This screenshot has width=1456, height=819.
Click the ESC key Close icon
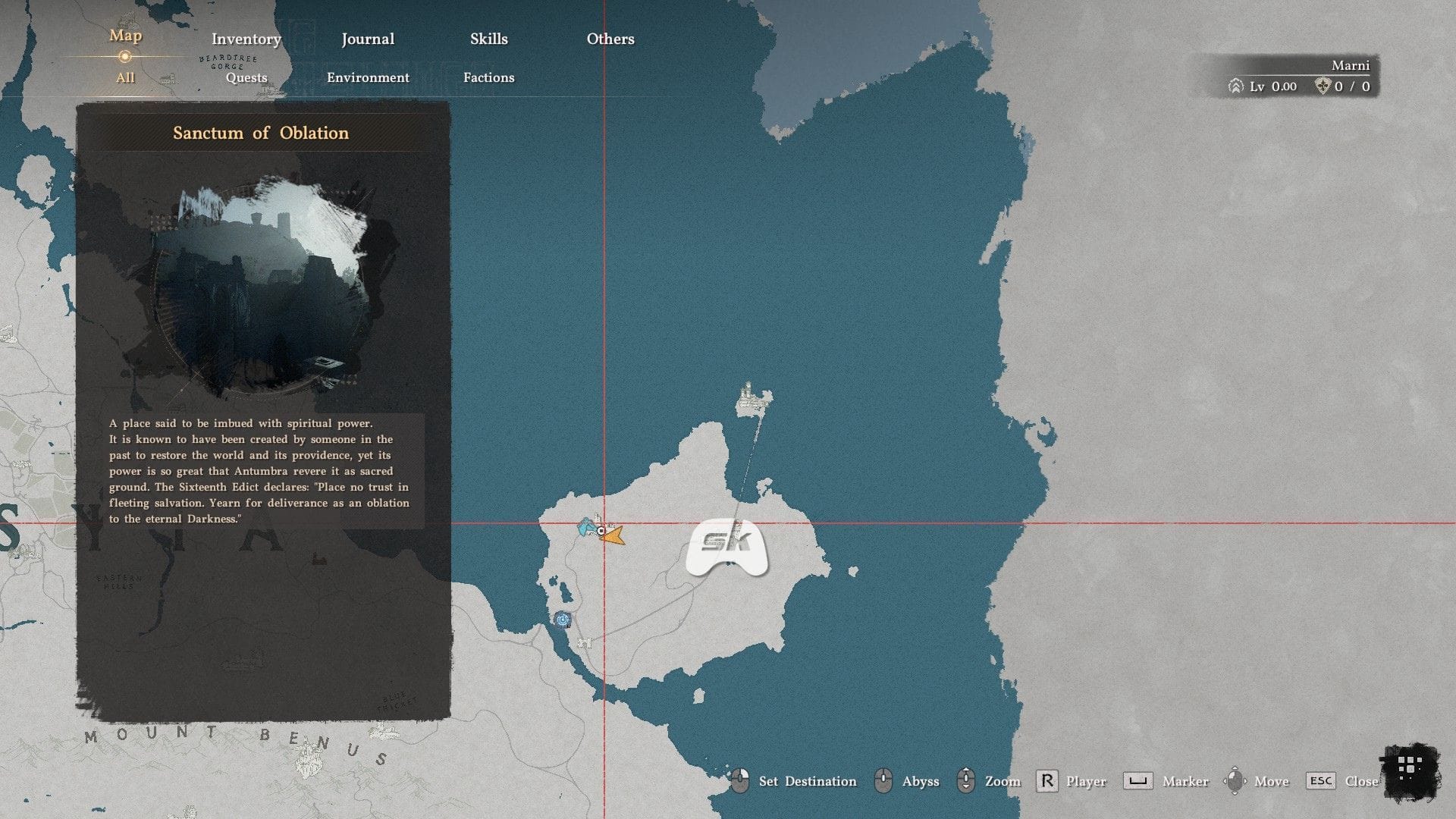coord(1320,781)
